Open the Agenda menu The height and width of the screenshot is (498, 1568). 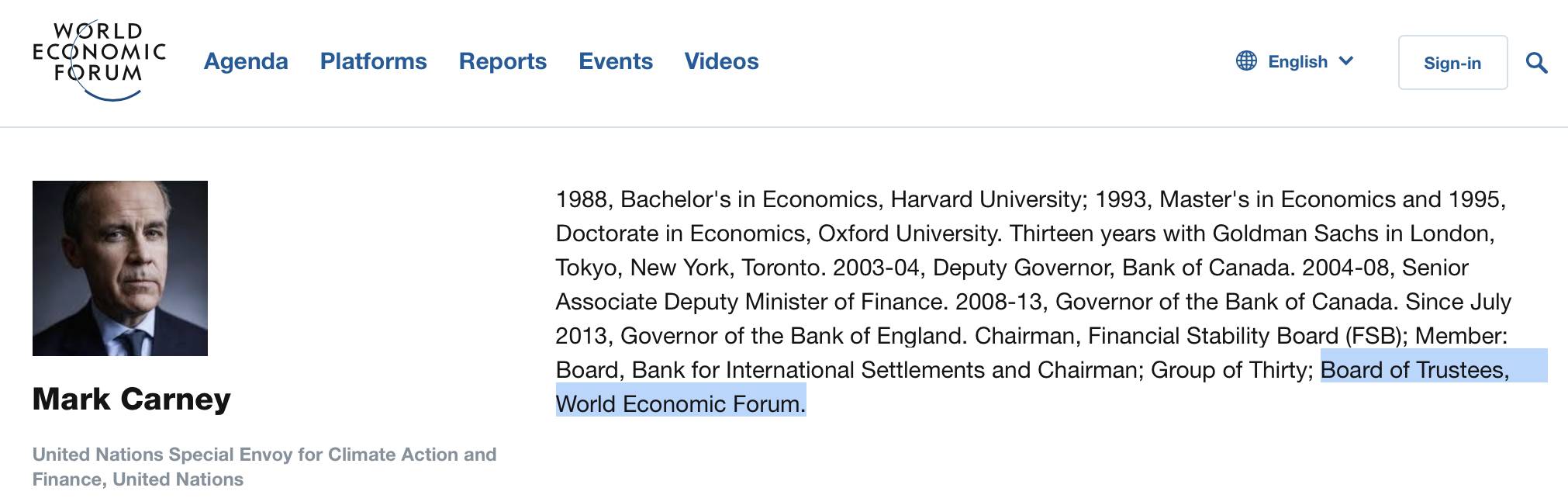pyautogui.click(x=246, y=61)
